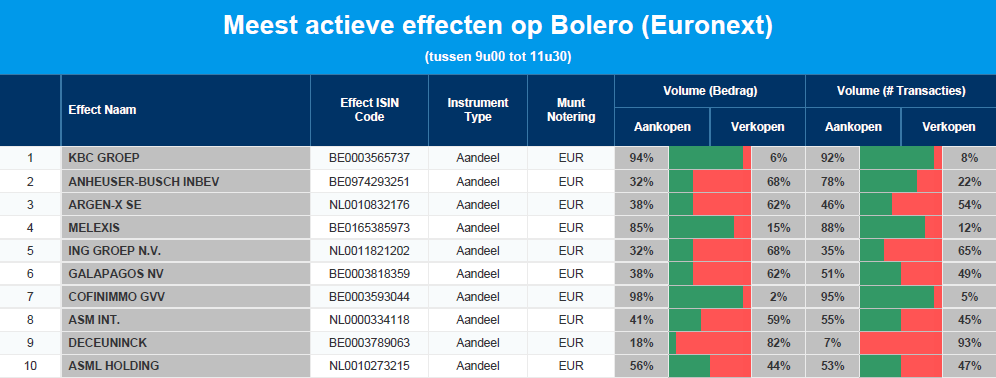The height and width of the screenshot is (378, 996).
Task: Click GALAPAGOS NV stock name
Action: click(x=111, y=274)
